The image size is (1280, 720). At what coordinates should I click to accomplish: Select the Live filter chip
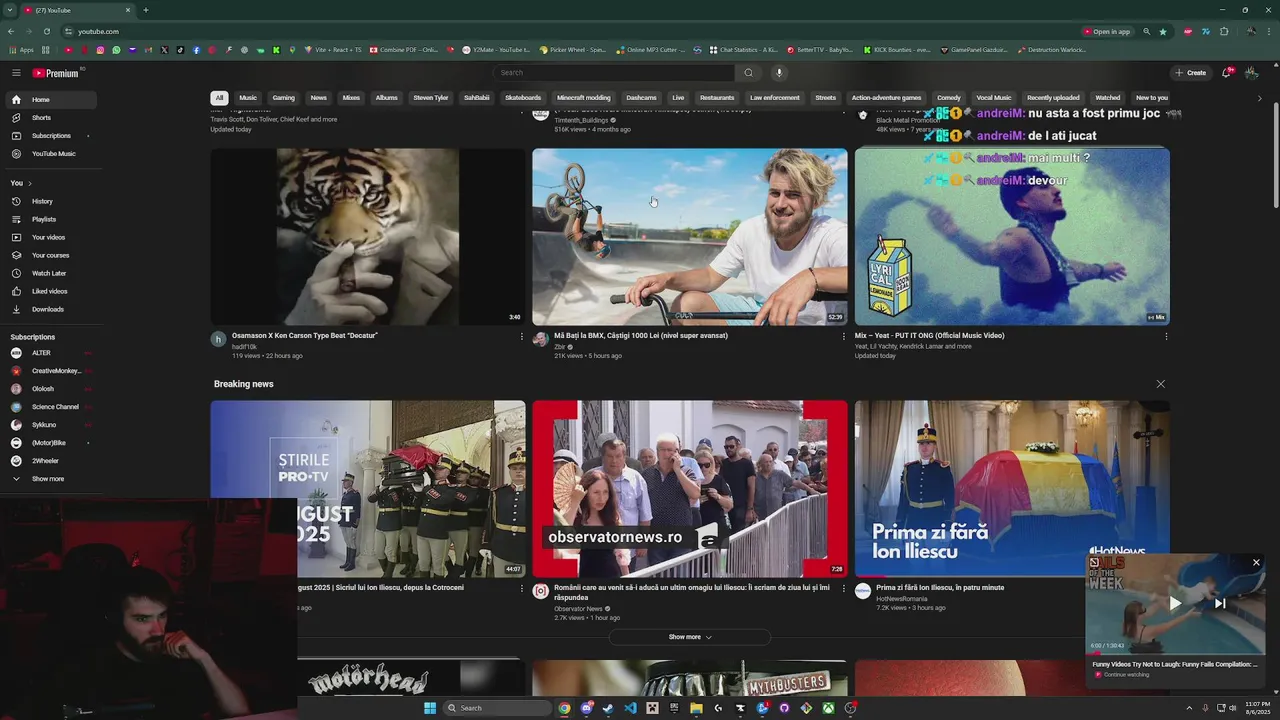tap(678, 98)
